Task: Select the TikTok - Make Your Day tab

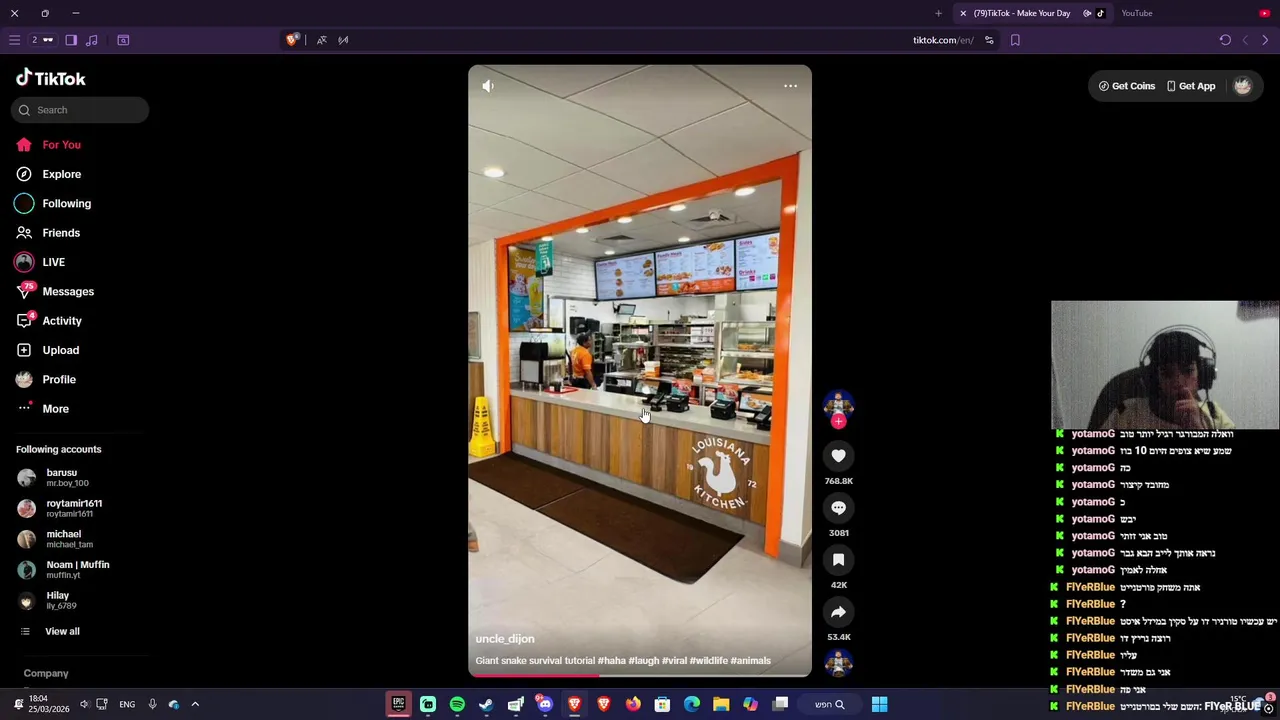Action: (x=1022, y=13)
